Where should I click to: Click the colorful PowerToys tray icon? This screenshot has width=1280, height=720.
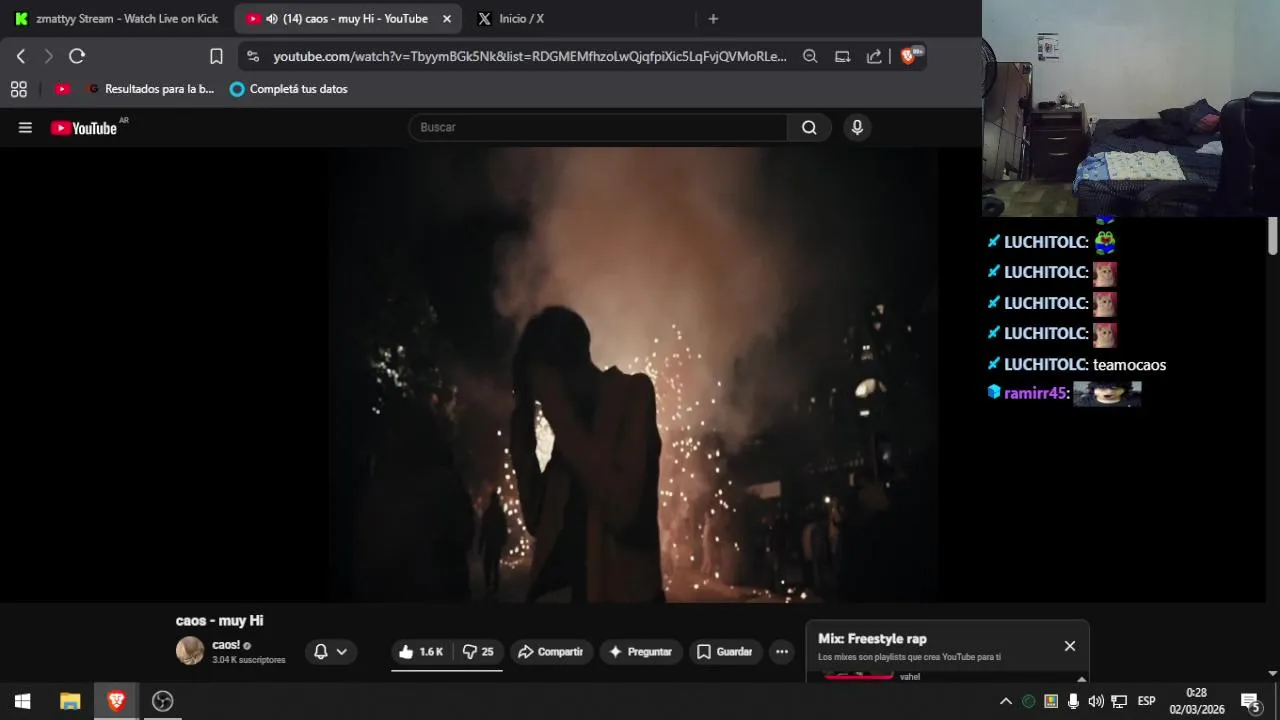(1051, 701)
